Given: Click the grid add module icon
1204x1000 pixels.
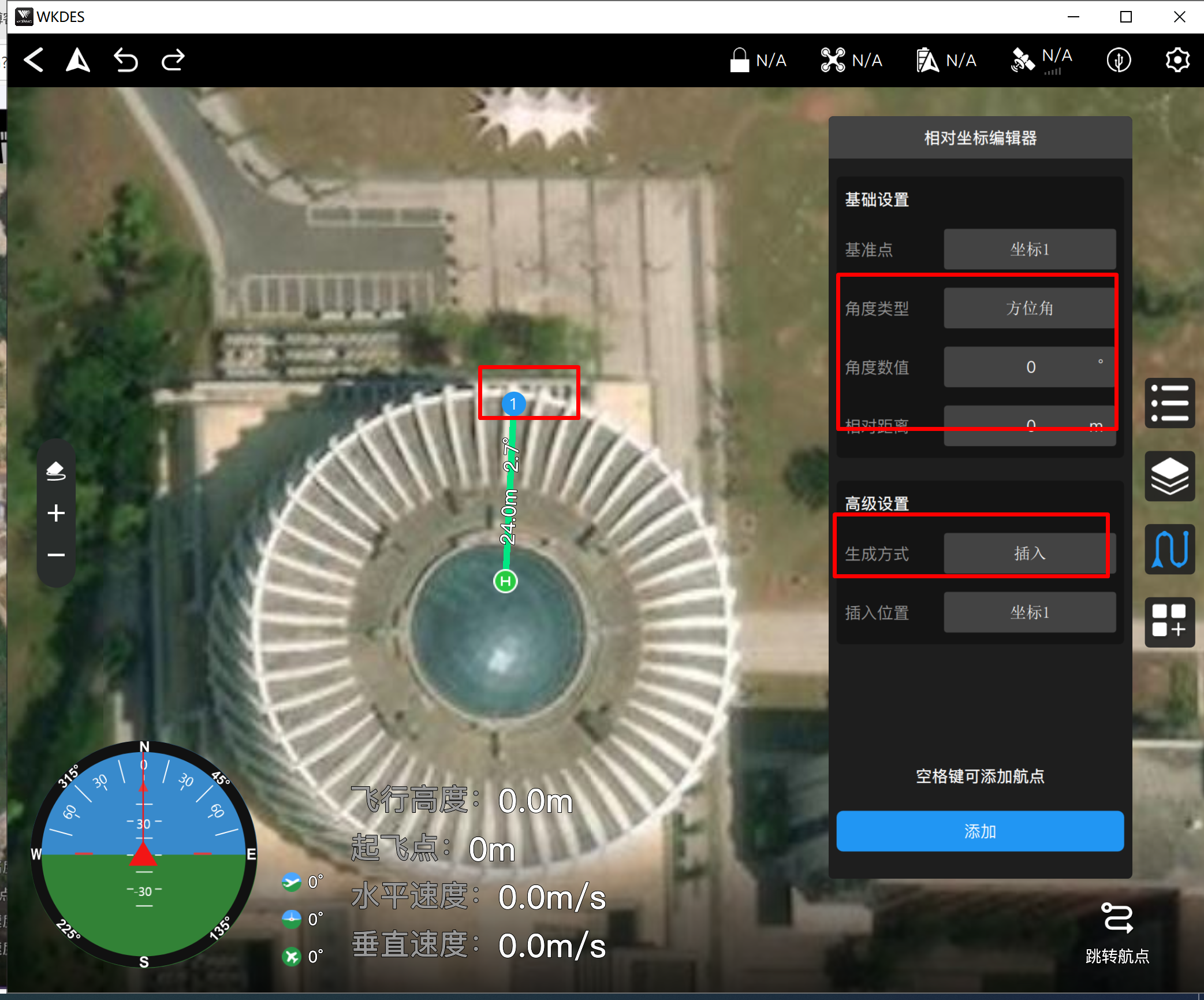Looking at the screenshot, I should [x=1169, y=622].
